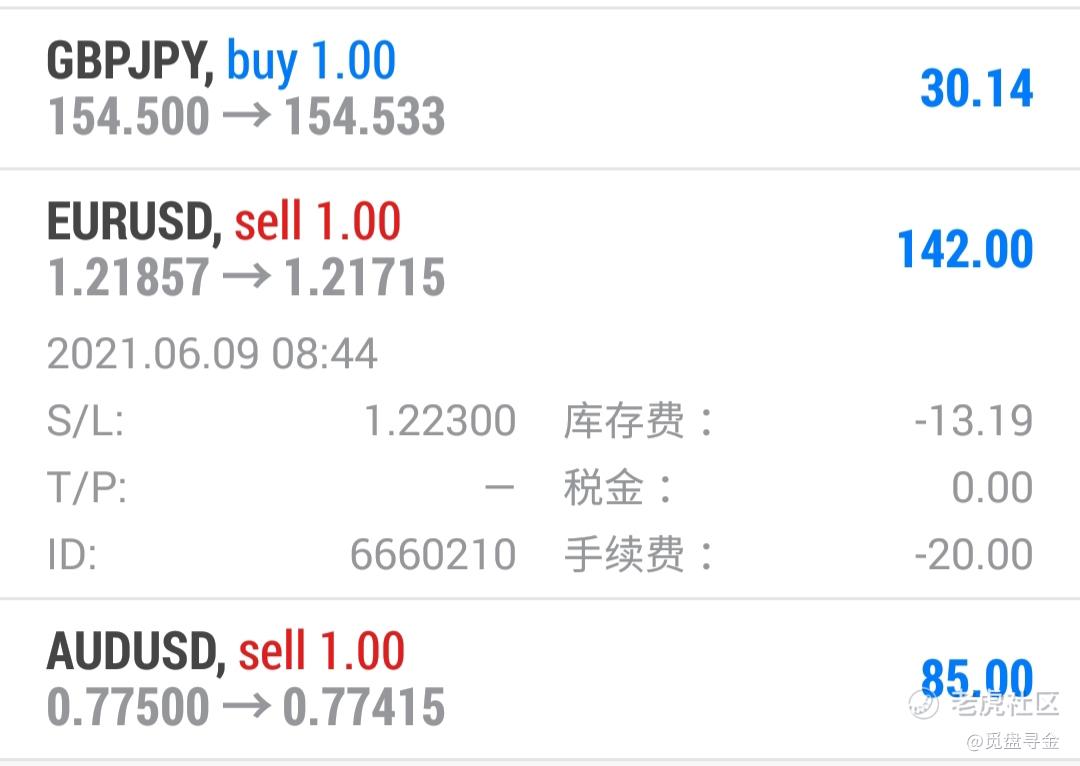Select the open time 2021.06.09 08:44
The image size is (1080, 766).
coord(212,354)
